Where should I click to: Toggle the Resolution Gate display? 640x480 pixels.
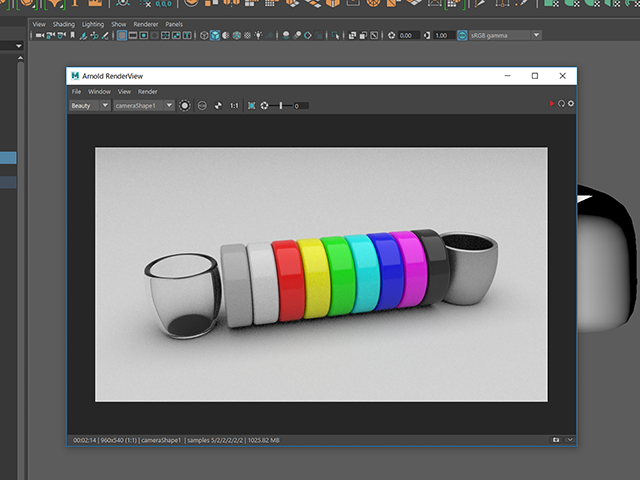click(144, 36)
